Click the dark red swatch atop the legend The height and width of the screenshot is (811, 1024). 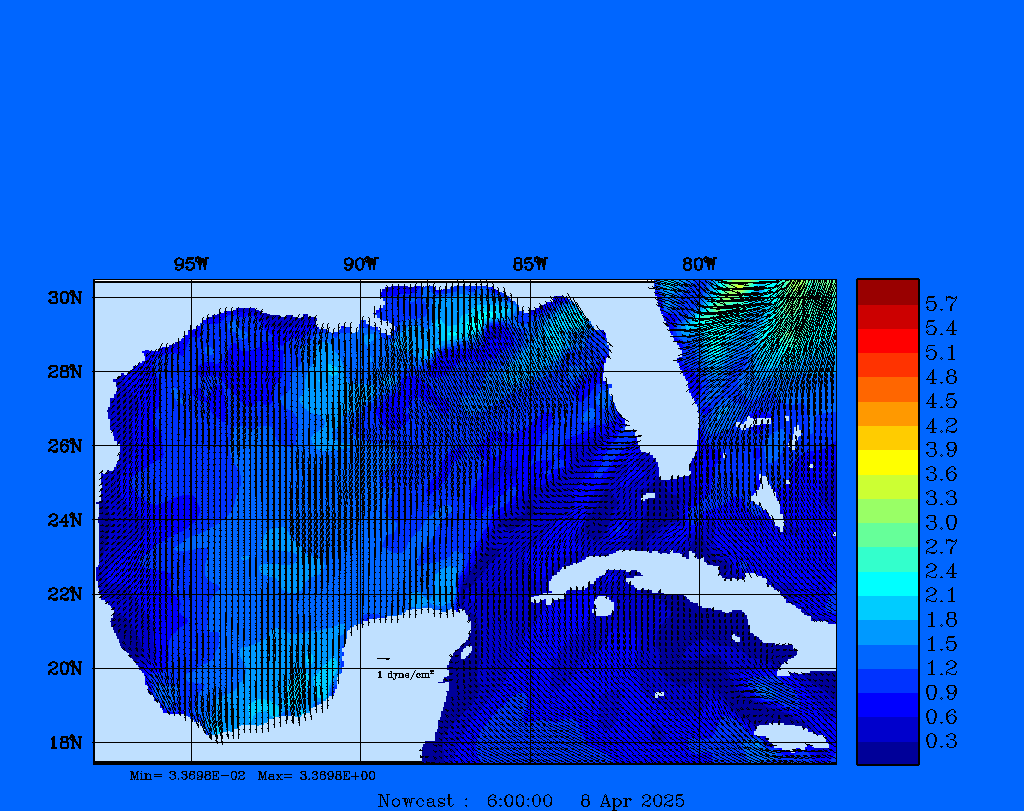[x=887, y=292]
